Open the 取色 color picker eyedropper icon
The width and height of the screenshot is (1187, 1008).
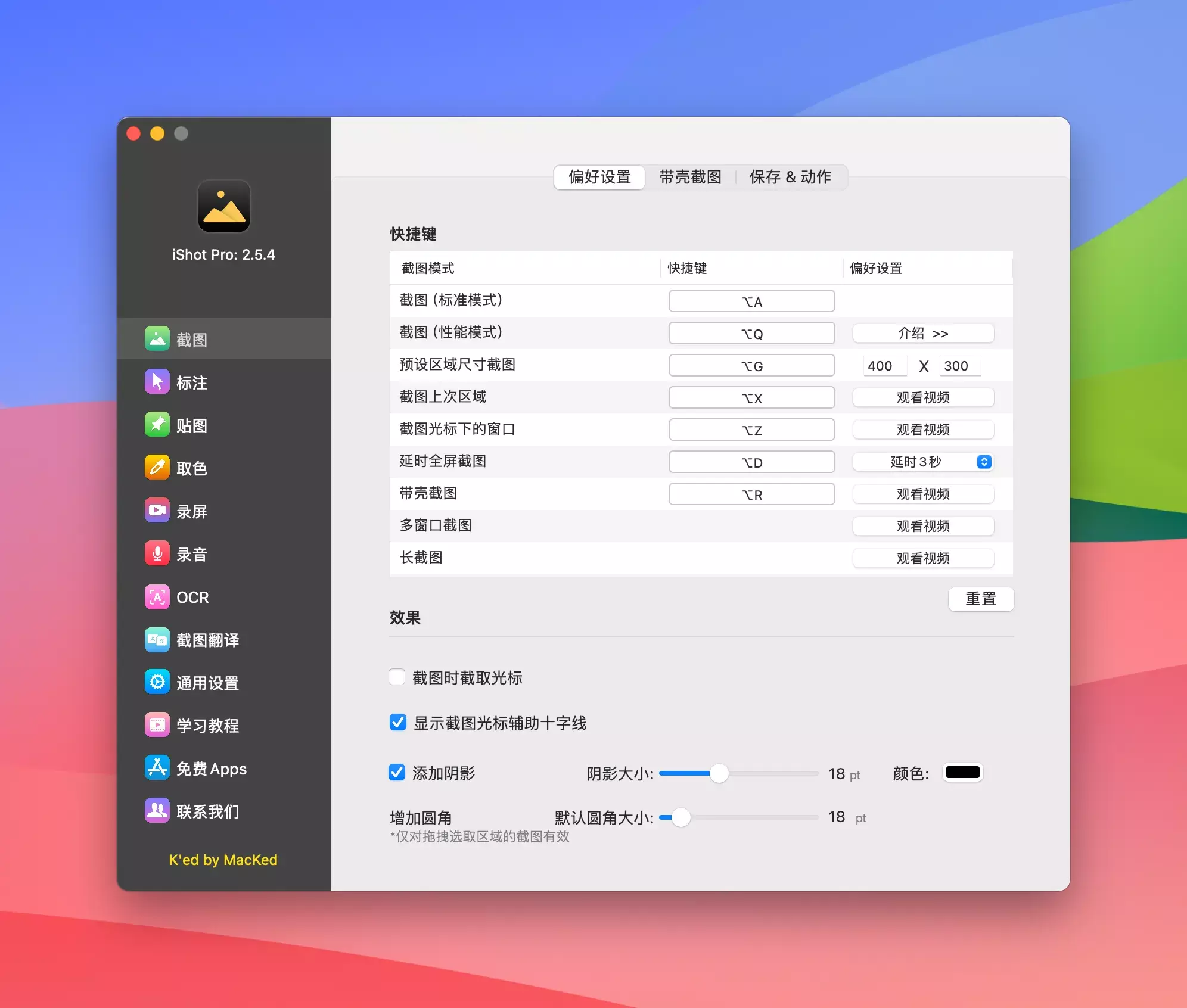pos(157,468)
